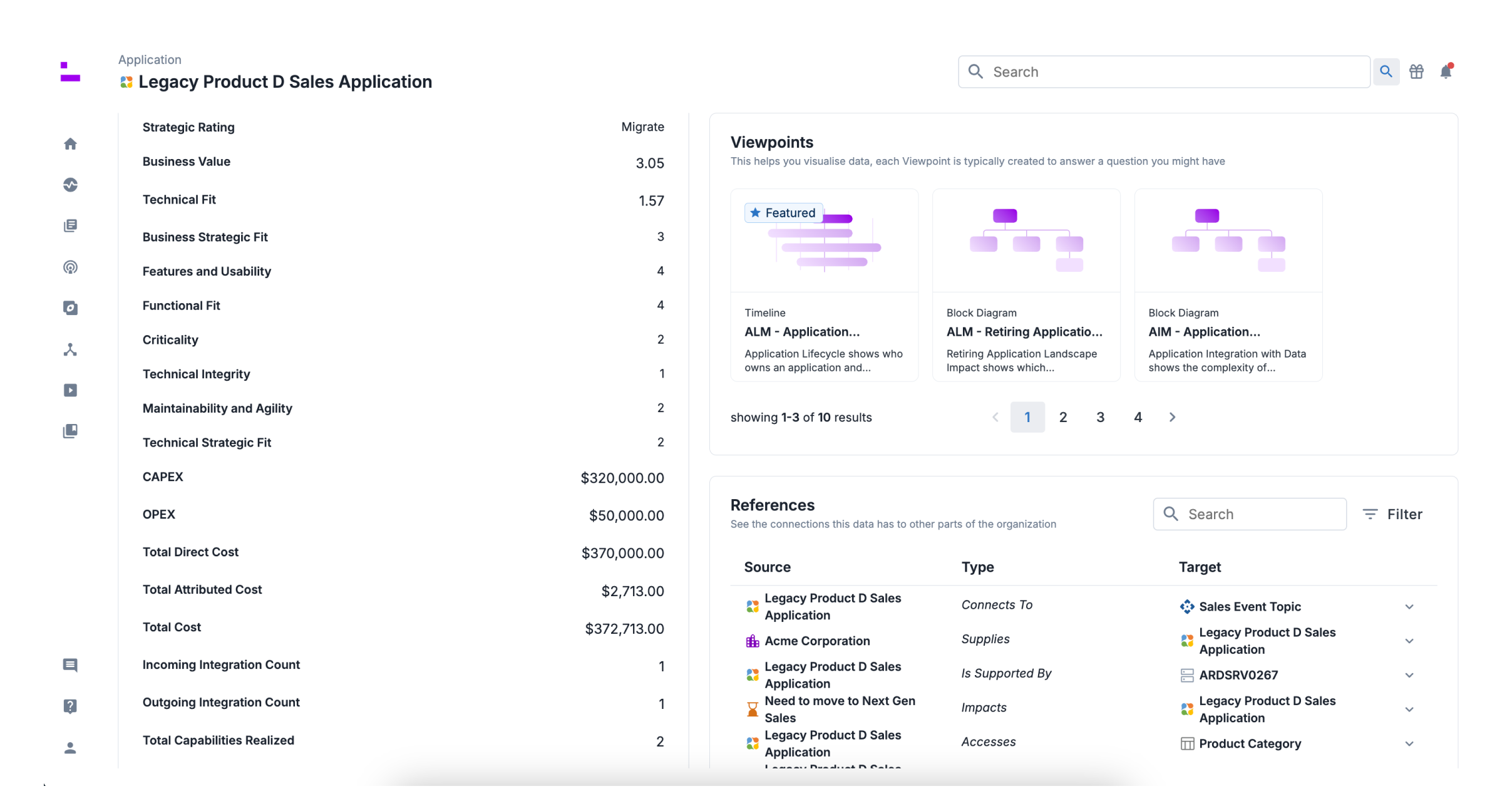Open the ALM Application Lifecycle Timeline viewpoint
Image resolution: width=1512 pixels, height=811 pixels.
tap(823, 285)
